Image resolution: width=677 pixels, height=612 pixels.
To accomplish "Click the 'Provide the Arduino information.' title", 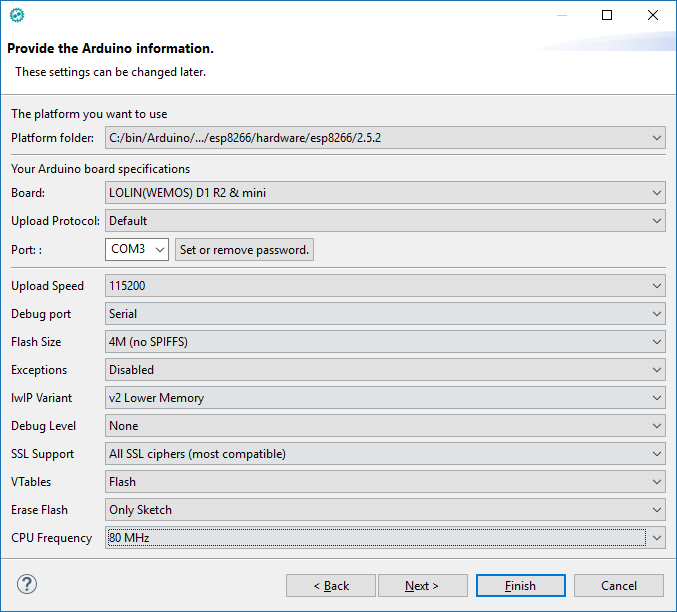I will pyautogui.click(x=111, y=48).
